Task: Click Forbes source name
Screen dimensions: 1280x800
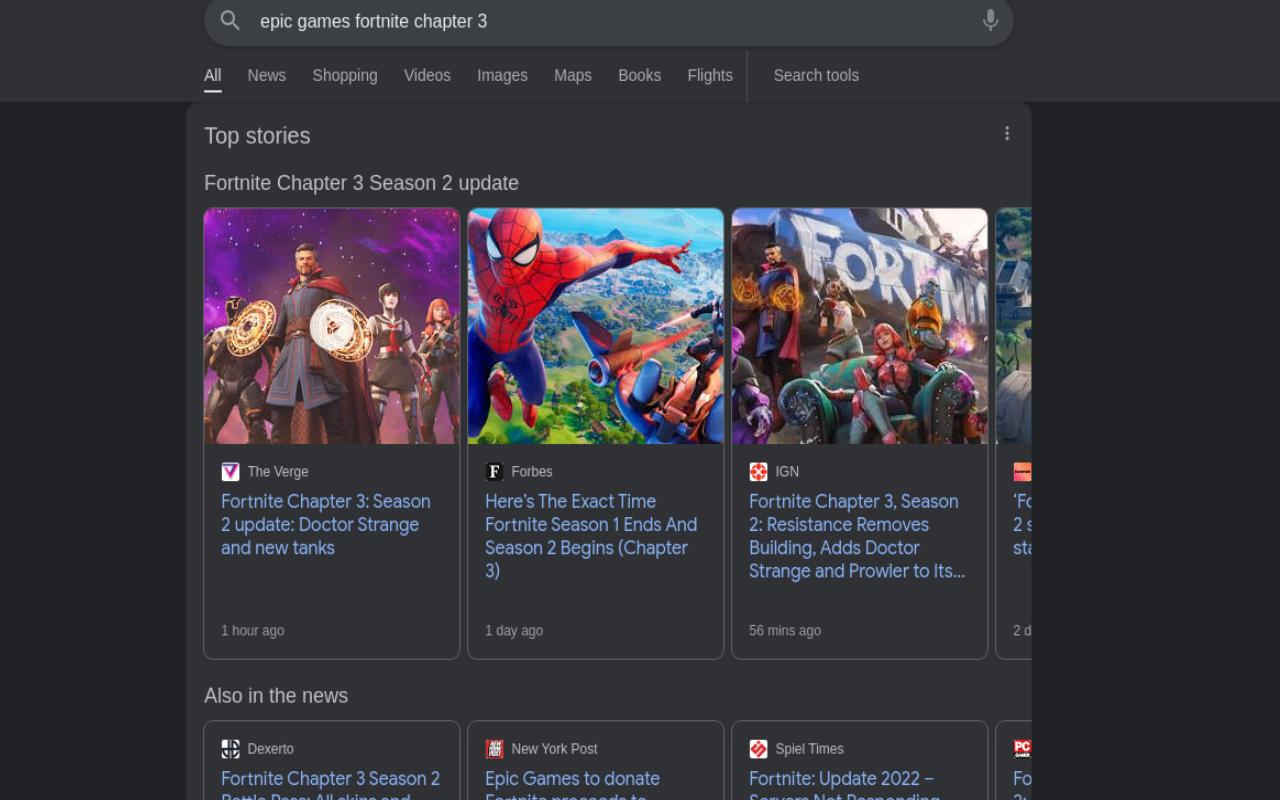Action: (532, 471)
